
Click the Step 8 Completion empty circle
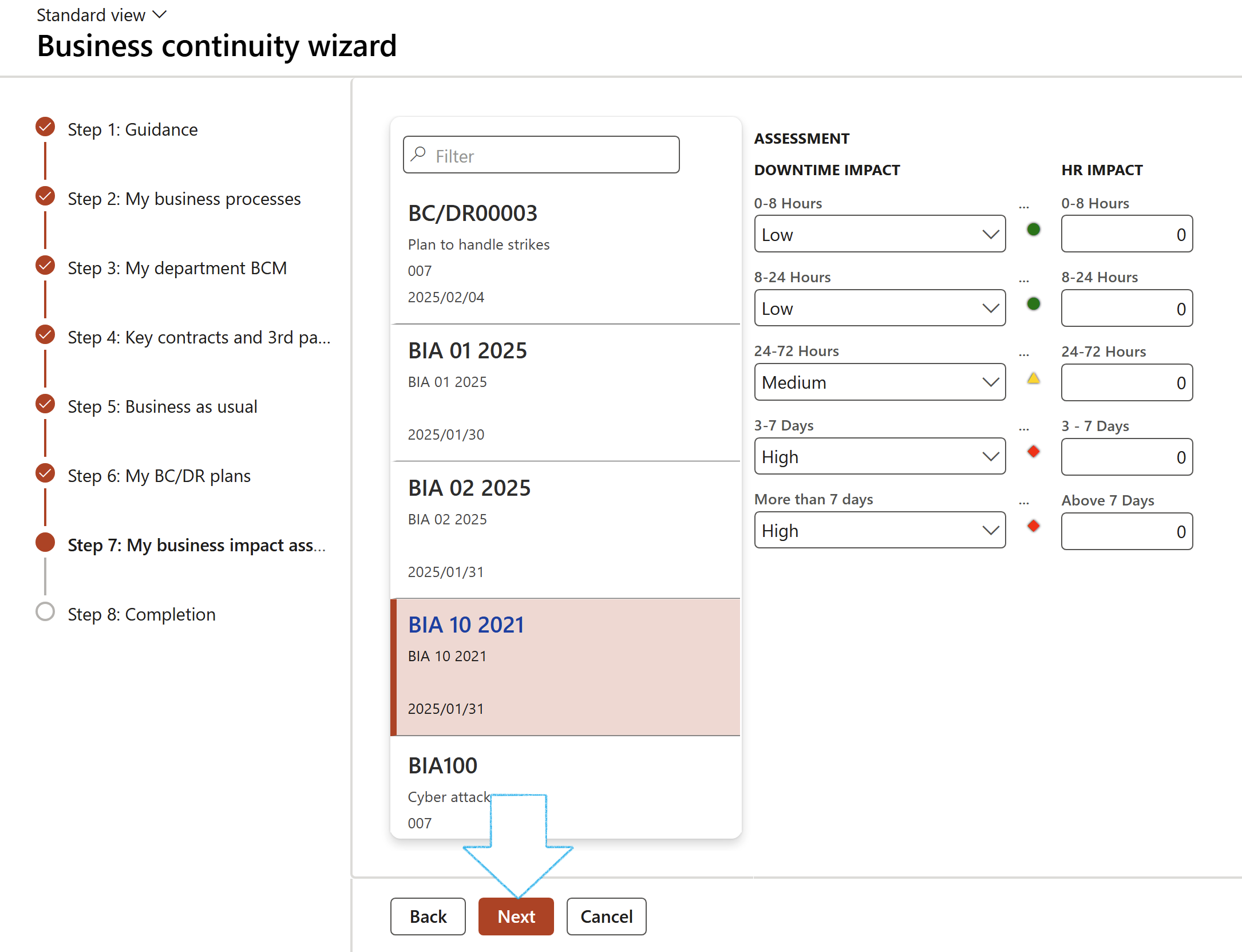pyautogui.click(x=45, y=611)
